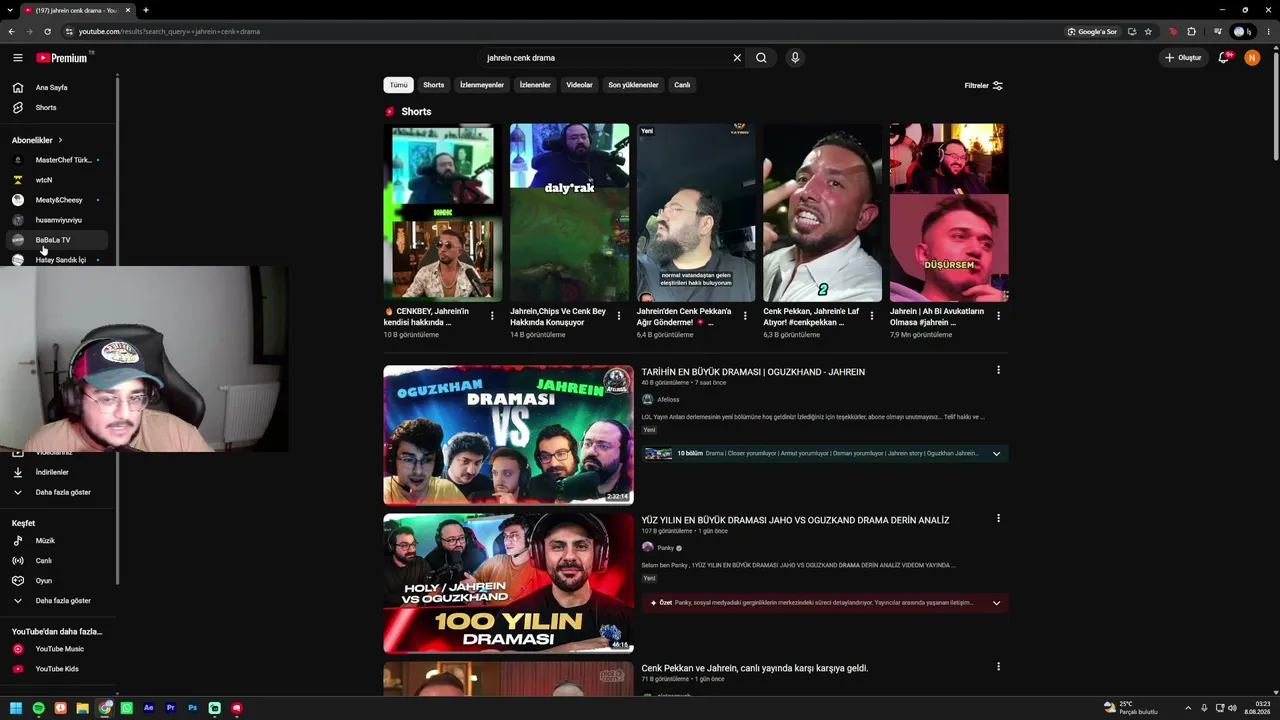Click the browser back arrow

(11, 32)
